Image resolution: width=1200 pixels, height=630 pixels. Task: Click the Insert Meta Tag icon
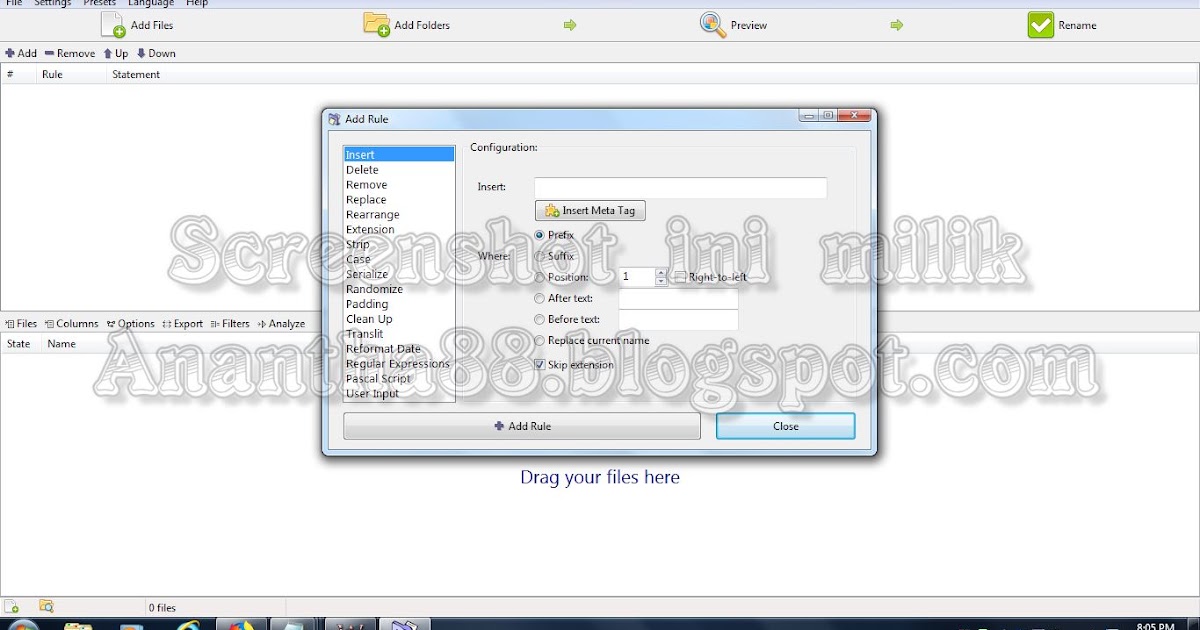[550, 210]
